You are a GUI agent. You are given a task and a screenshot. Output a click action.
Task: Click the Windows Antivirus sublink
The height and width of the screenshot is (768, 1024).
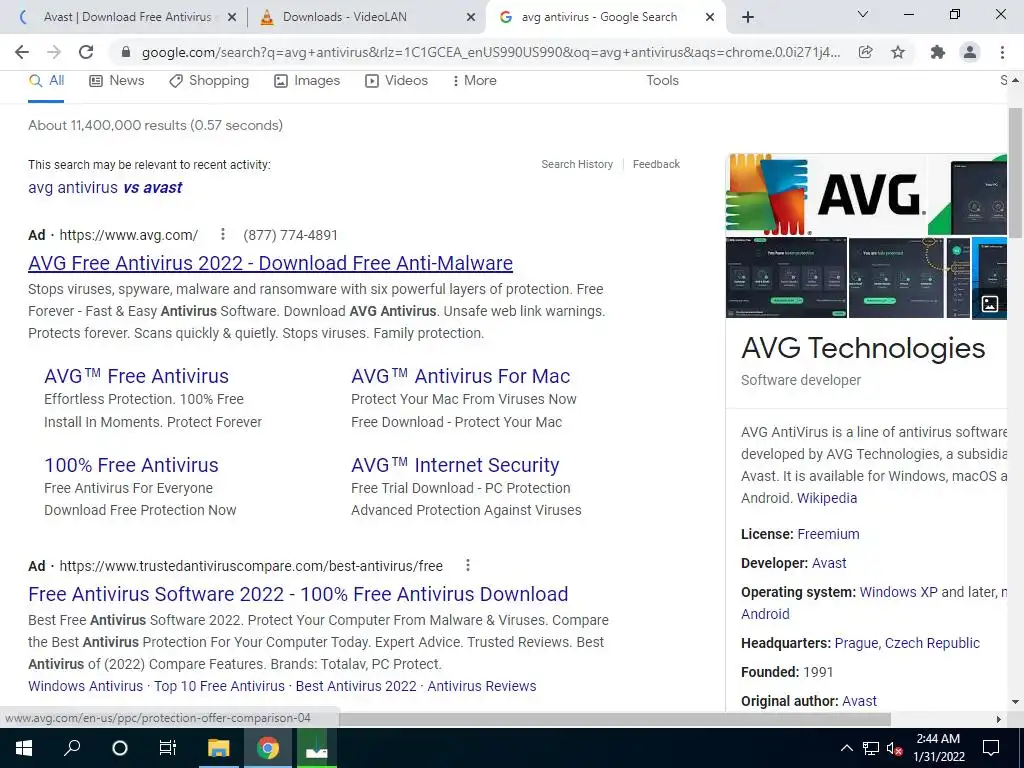point(86,686)
